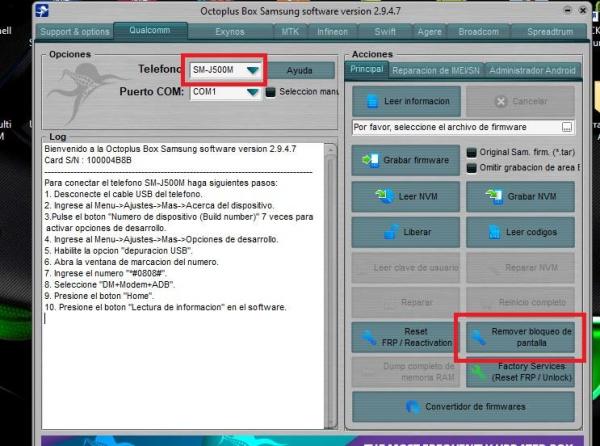Click the Liberar padlock icon

tap(391, 232)
